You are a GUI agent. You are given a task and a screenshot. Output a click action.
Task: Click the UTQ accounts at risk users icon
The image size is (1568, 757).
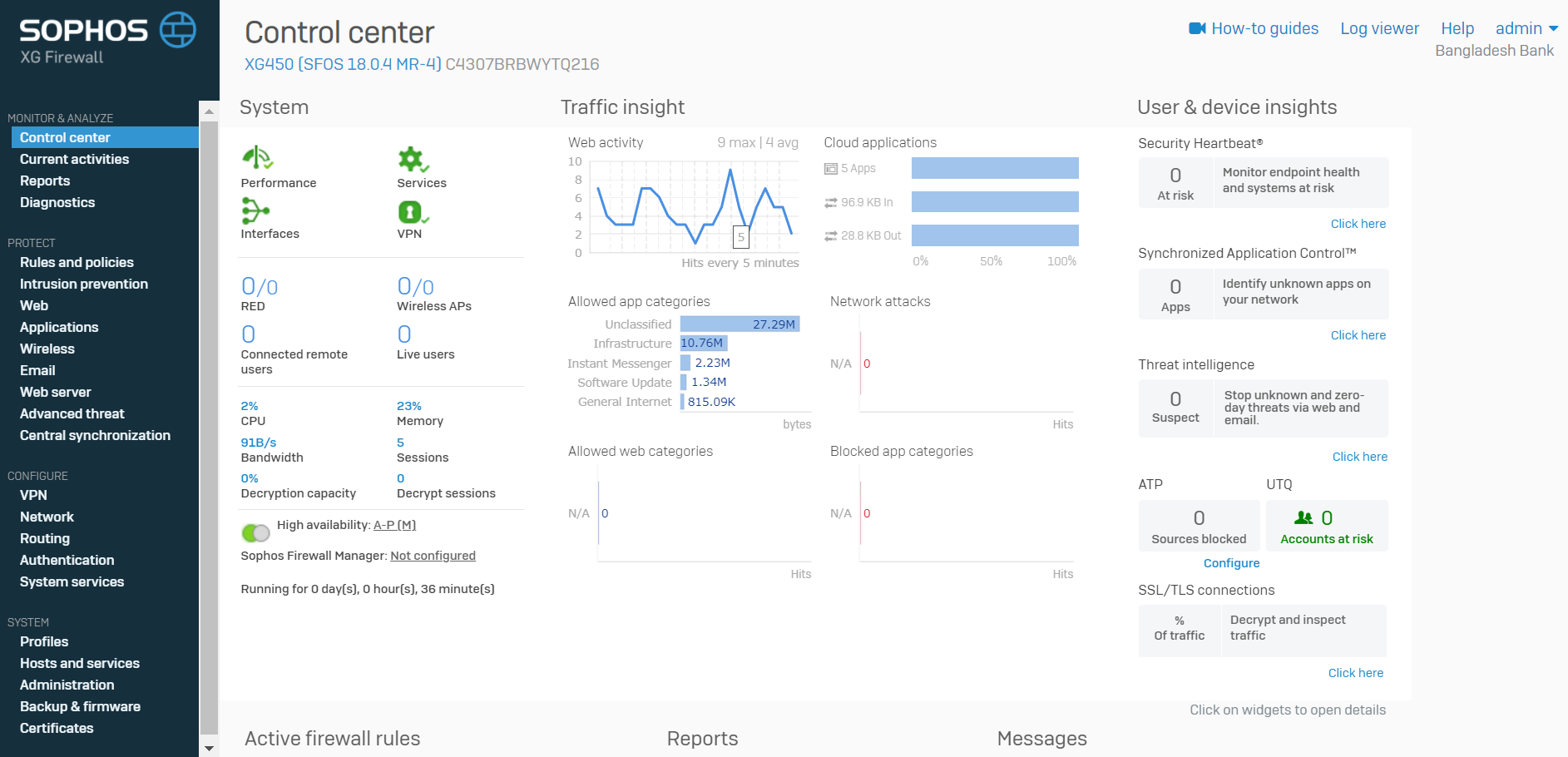coord(1303,517)
